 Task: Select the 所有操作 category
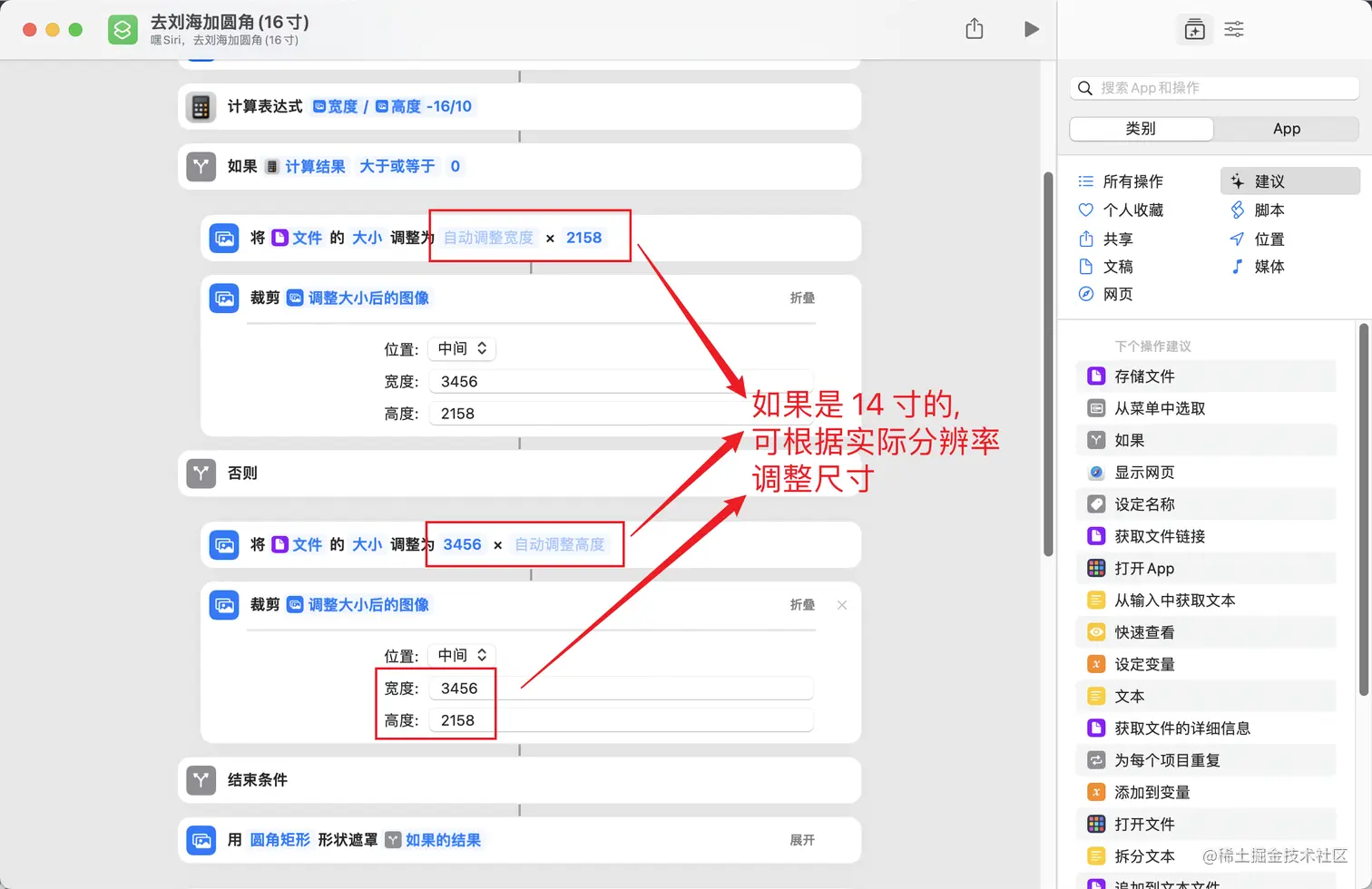tap(1122, 181)
